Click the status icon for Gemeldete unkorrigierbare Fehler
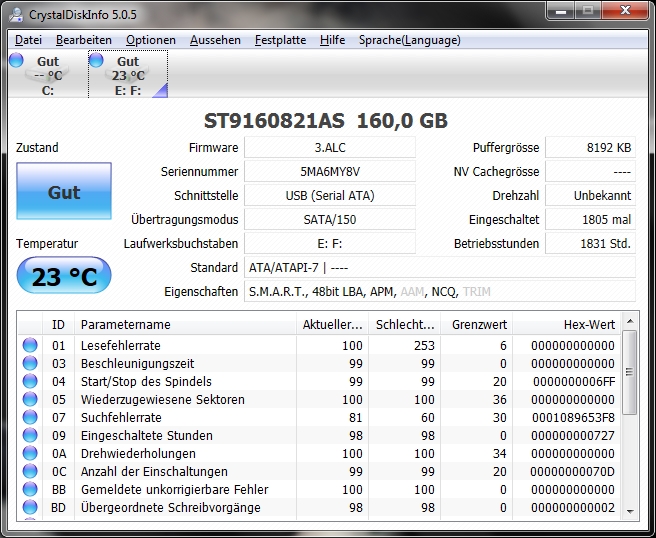656x538 pixels. [30, 489]
